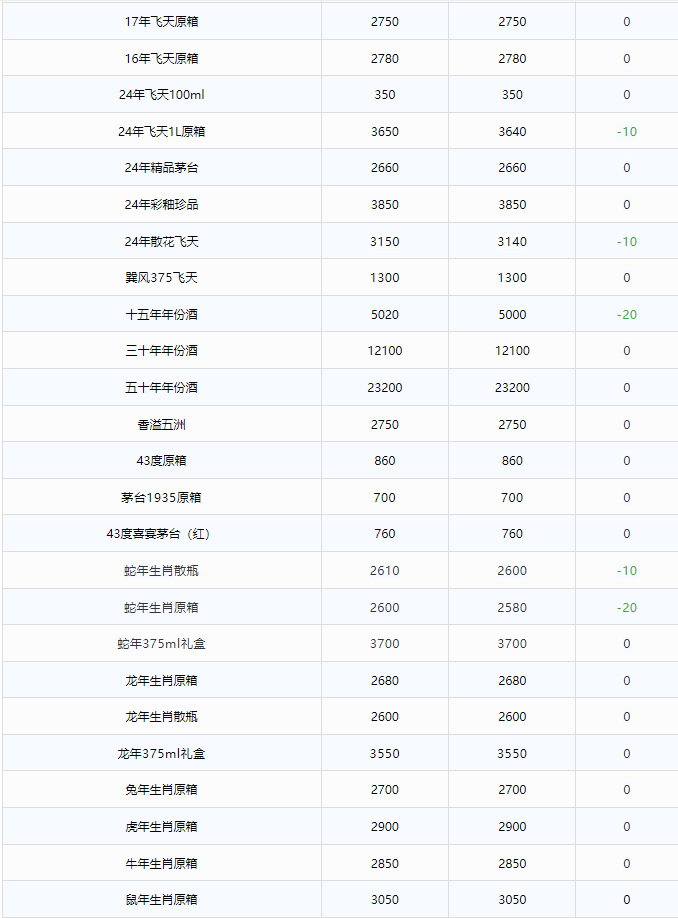
Task: Click the 蛇年生肖散瓶 product name
Action: click(162, 571)
